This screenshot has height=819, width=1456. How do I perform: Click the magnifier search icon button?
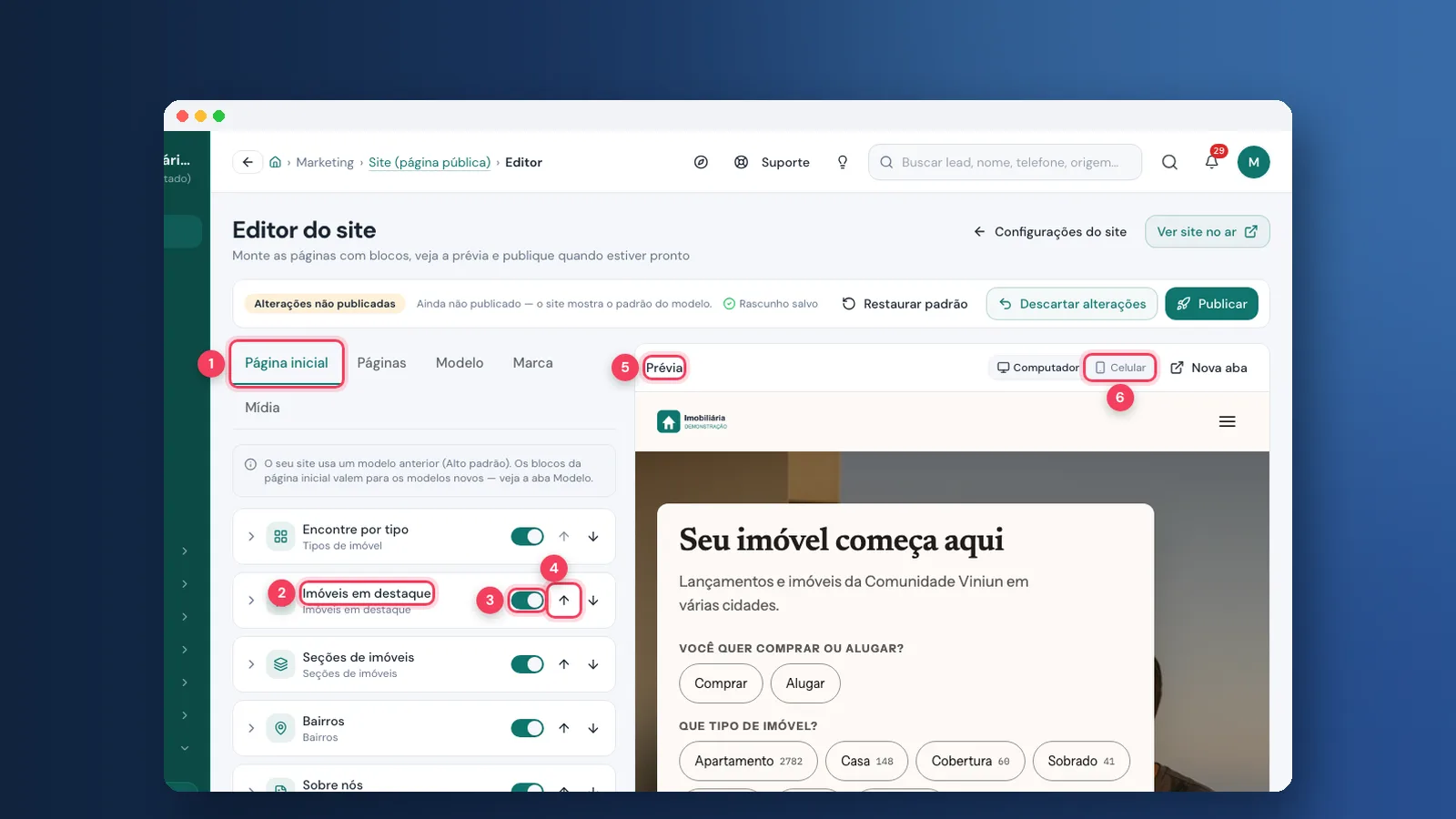click(1169, 162)
